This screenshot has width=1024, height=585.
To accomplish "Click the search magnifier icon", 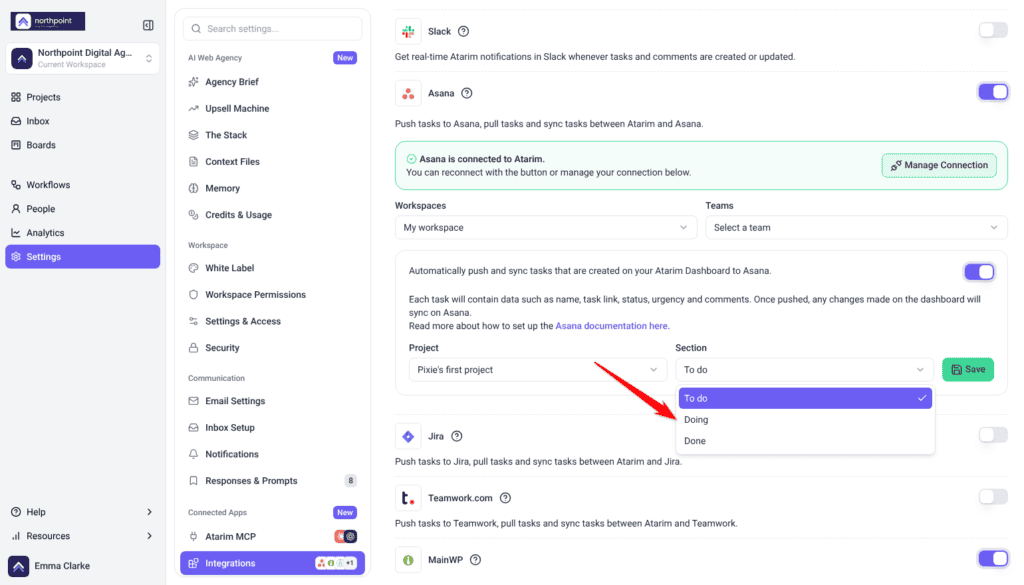I will click(x=196, y=29).
